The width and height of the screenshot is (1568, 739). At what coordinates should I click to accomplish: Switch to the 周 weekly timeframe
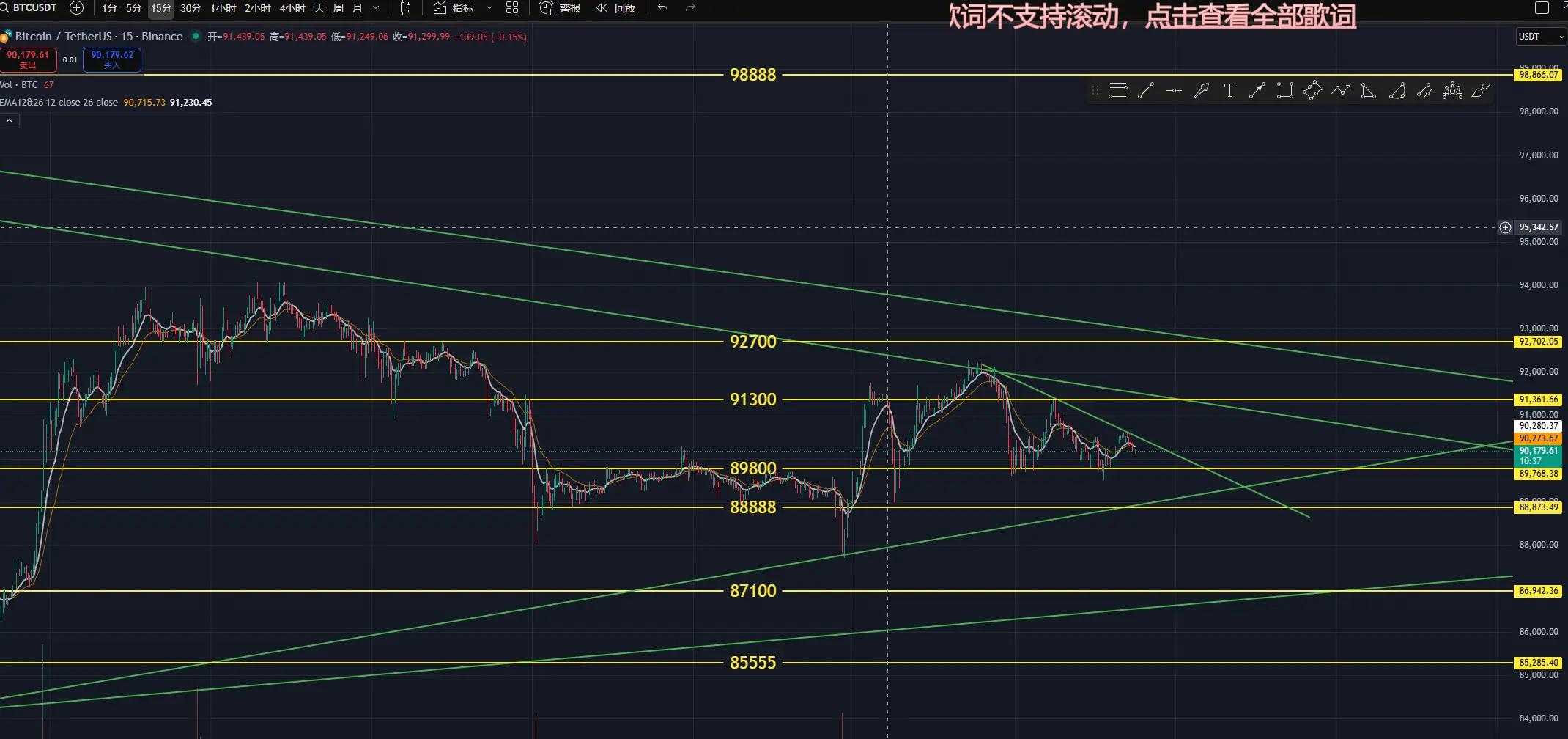339,8
